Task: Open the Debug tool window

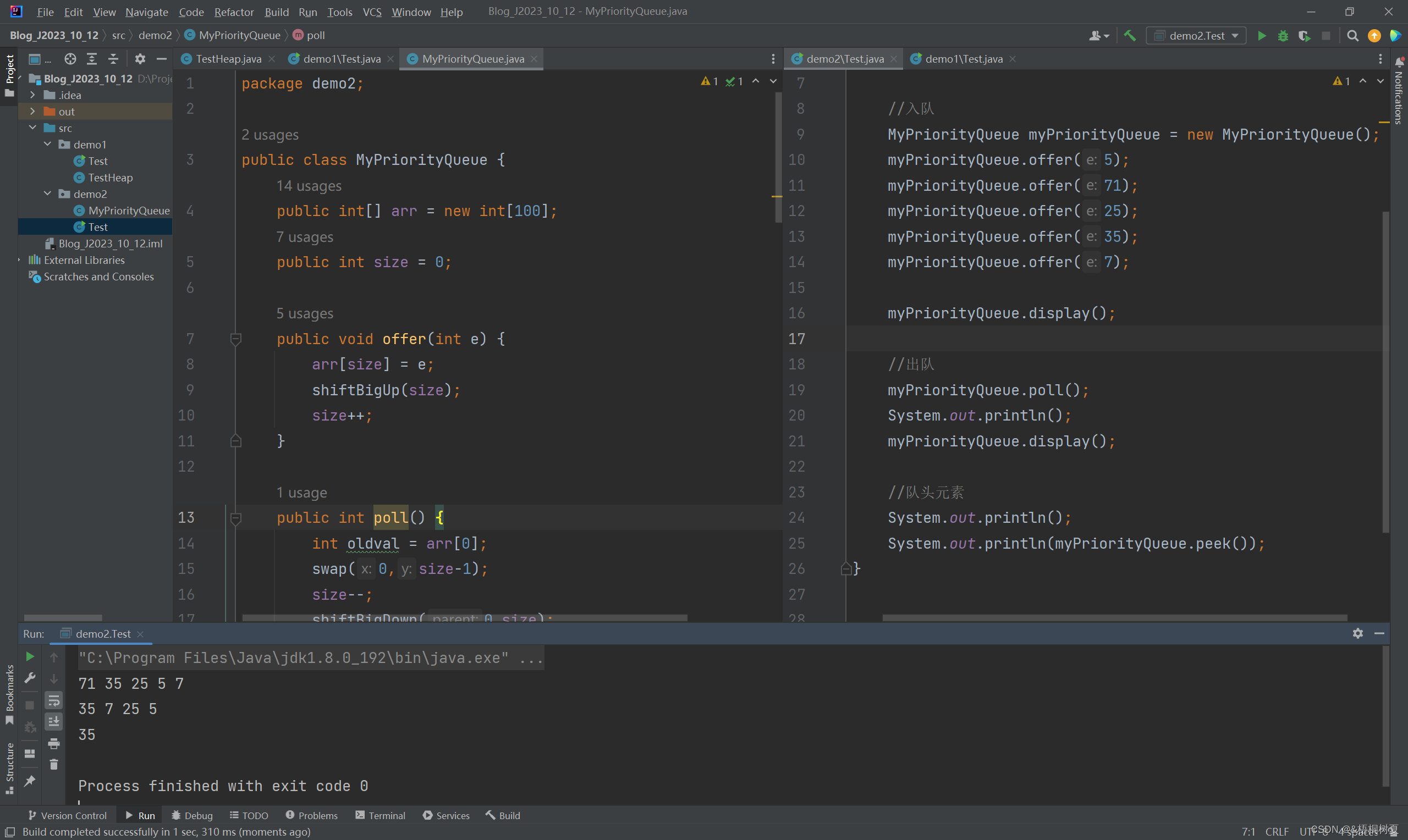Action: pos(192,815)
